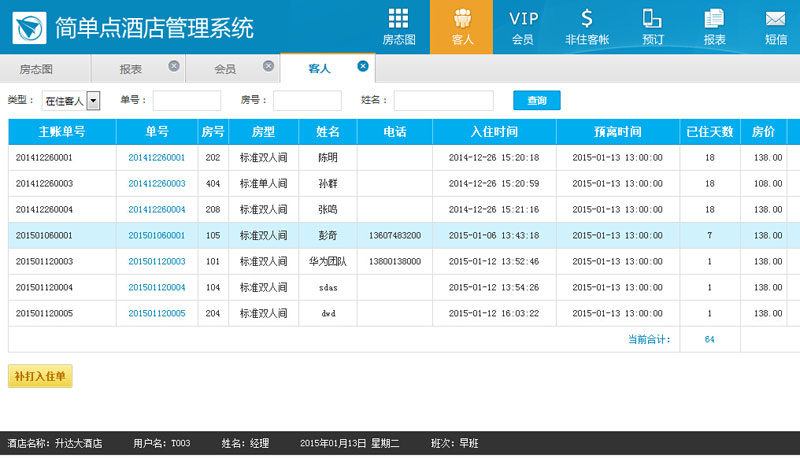
Task: Click room number 404 cell
Action: pyautogui.click(x=213, y=184)
